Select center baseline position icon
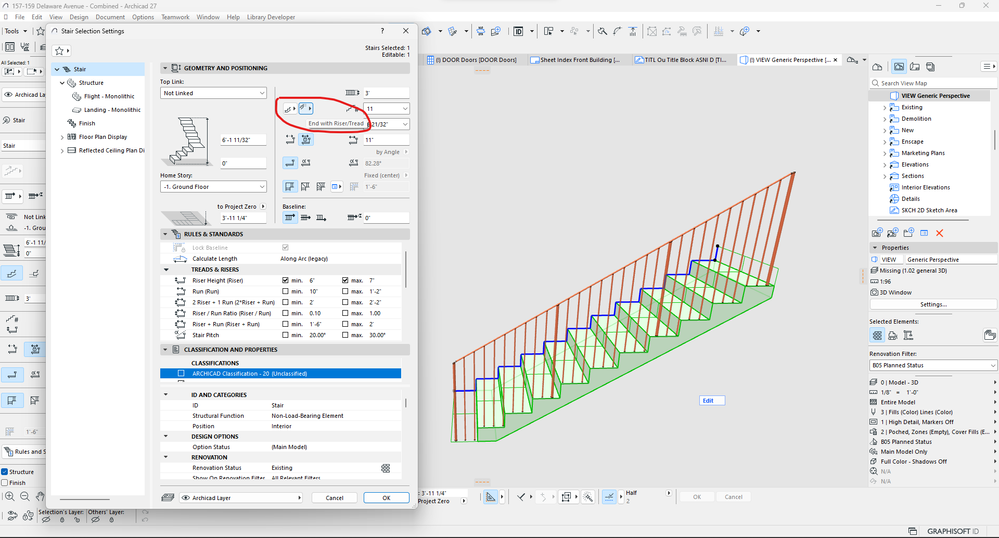The image size is (999, 538). 306,217
